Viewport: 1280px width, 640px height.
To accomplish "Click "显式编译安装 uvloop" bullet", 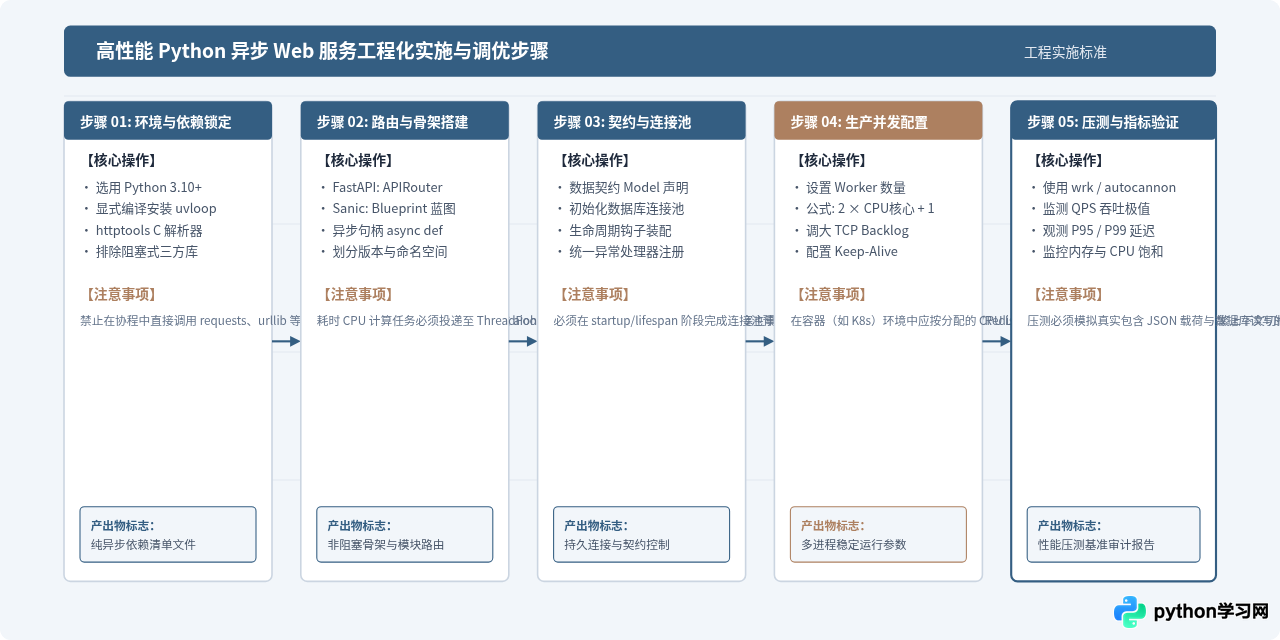I will 155,209.
